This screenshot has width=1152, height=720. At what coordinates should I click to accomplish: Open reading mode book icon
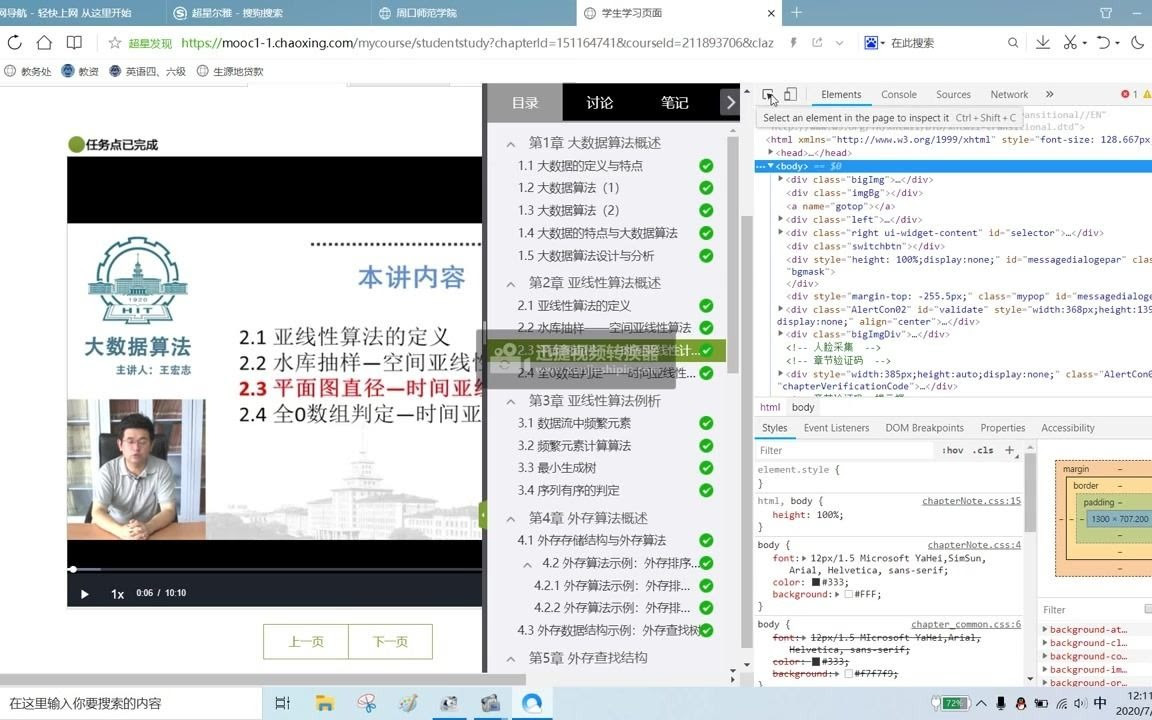point(74,43)
